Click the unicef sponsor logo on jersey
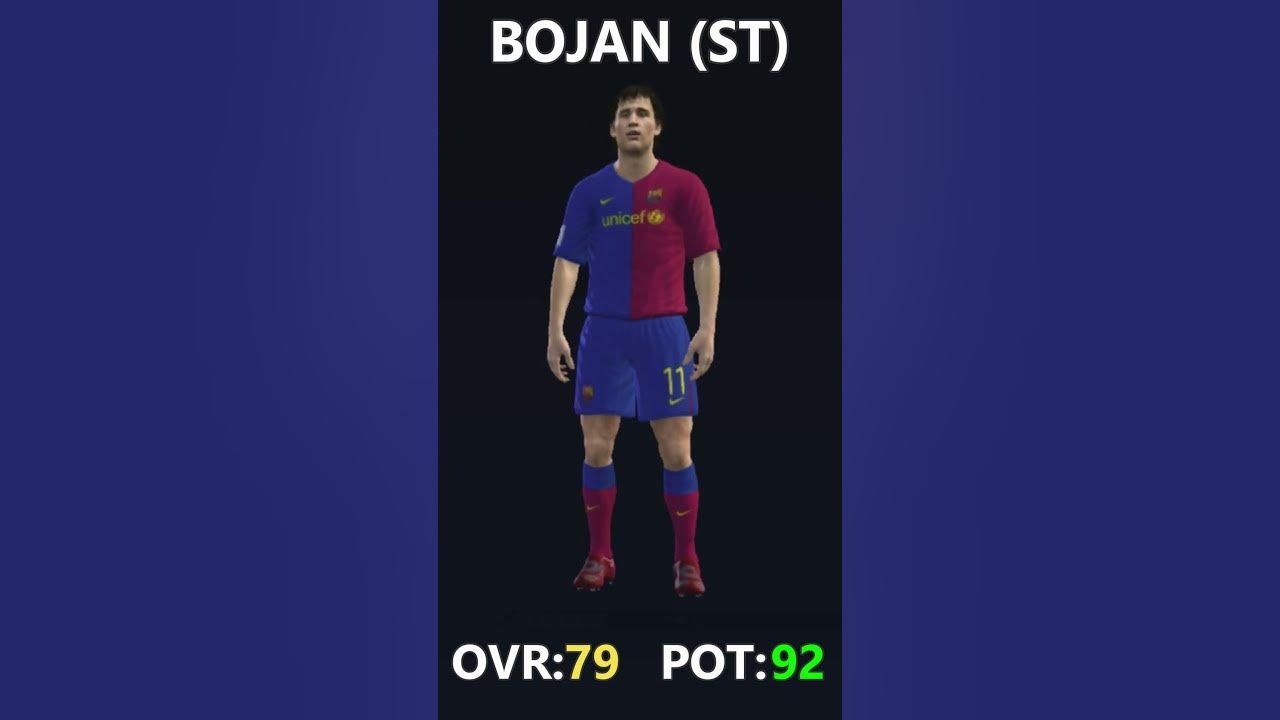Image resolution: width=1280 pixels, height=720 pixels. (x=633, y=218)
